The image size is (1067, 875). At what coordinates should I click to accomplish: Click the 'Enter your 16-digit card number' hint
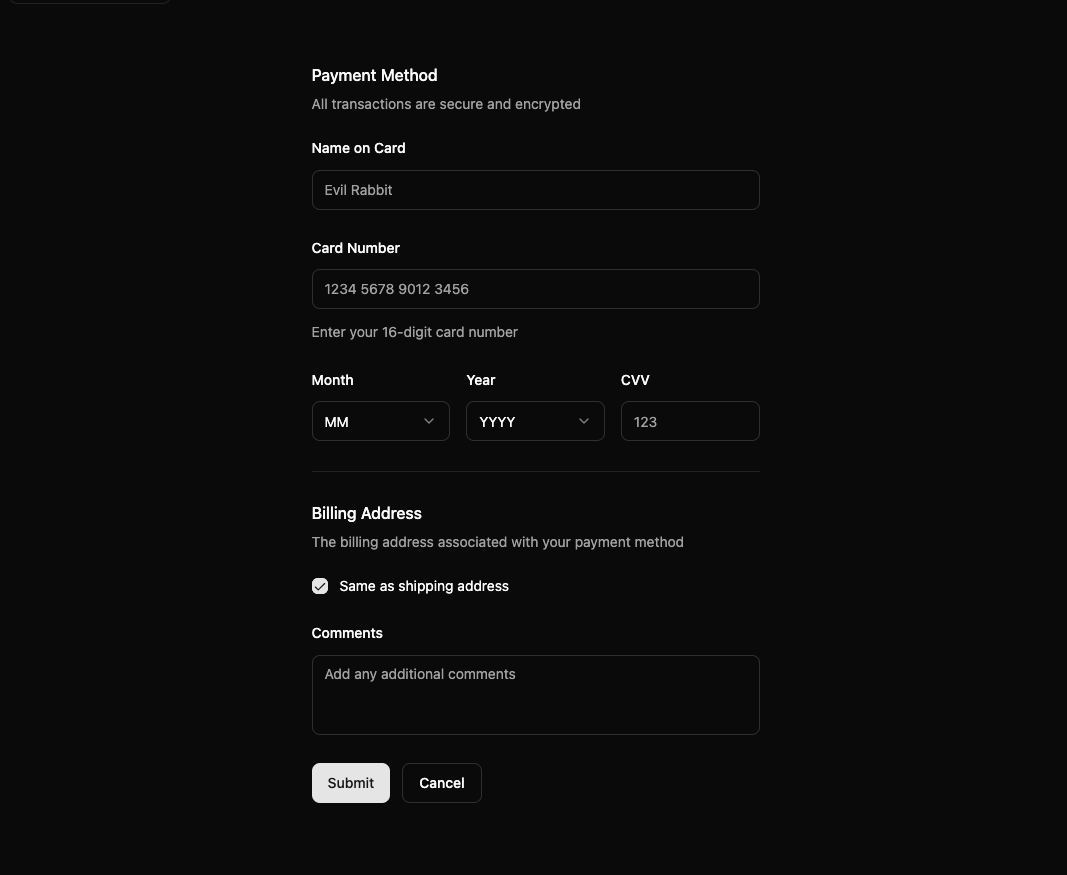[x=414, y=332]
